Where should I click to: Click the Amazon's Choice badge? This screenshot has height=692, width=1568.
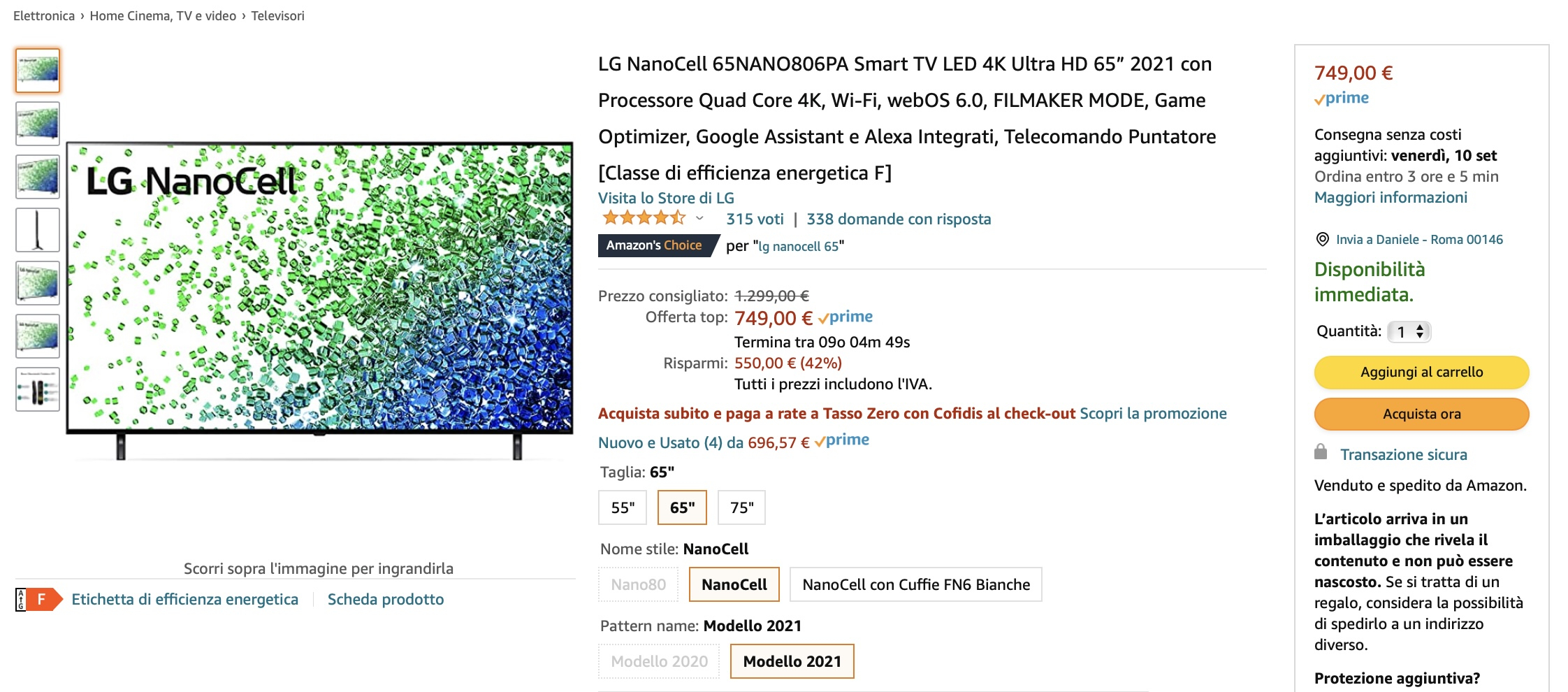click(655, 245)
